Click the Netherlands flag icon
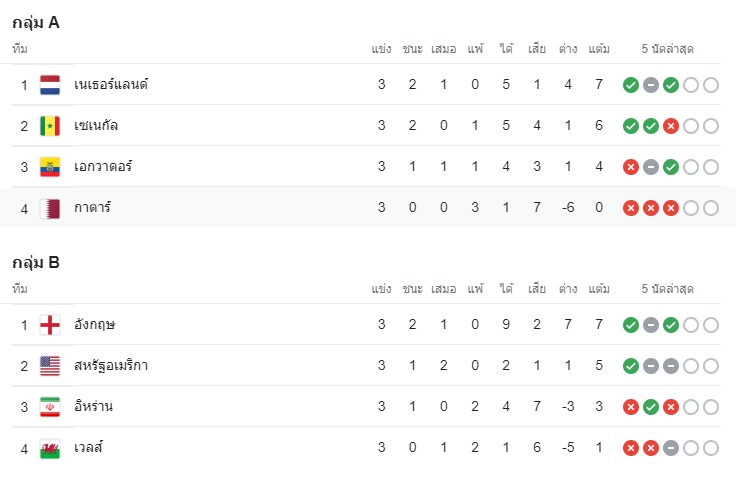Image resolution: width=736 pixels, height=479 pixels. coord(50,85)
